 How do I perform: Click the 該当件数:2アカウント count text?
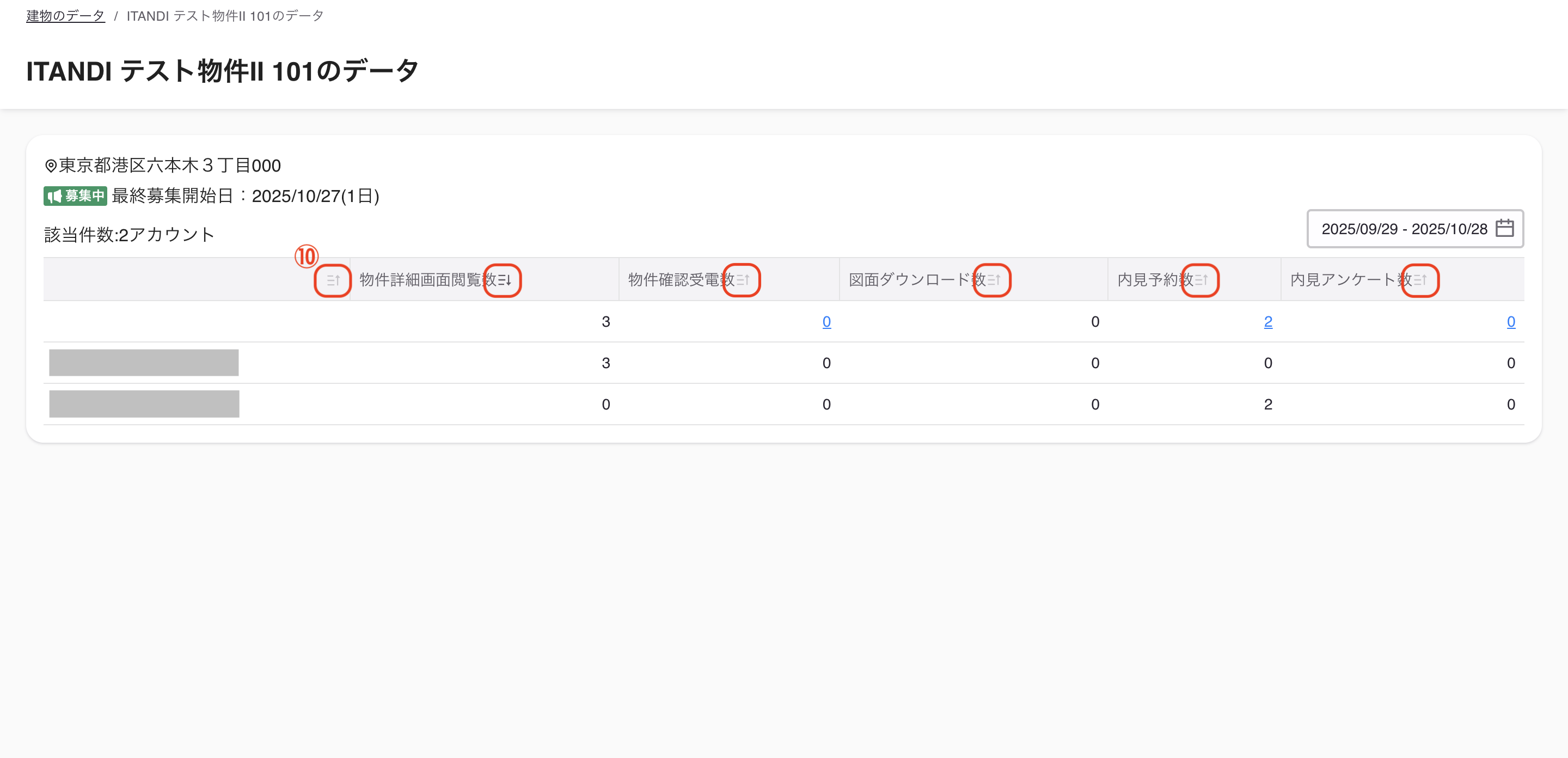[129, 234]
